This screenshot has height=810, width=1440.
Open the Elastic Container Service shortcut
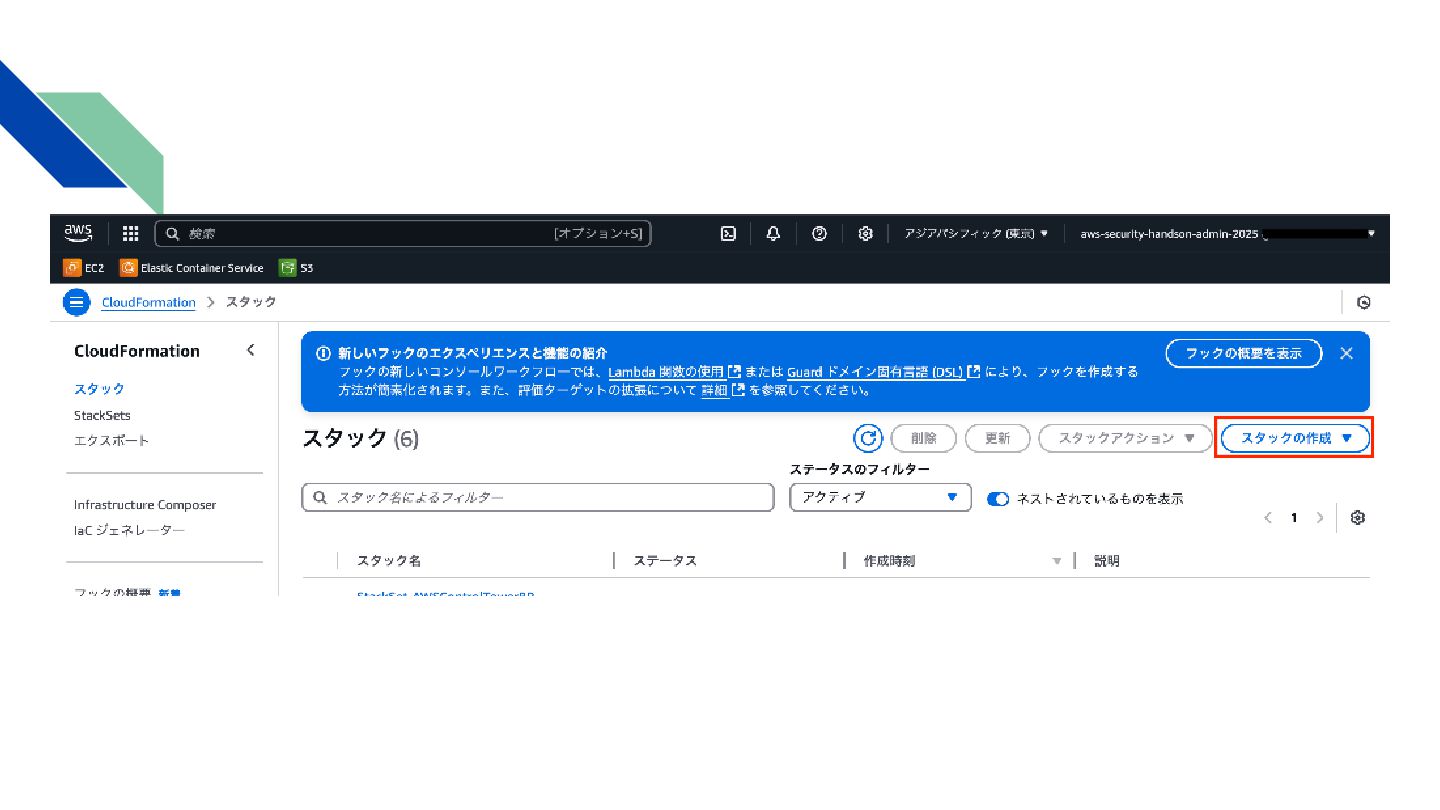click(x=192, y=268)
